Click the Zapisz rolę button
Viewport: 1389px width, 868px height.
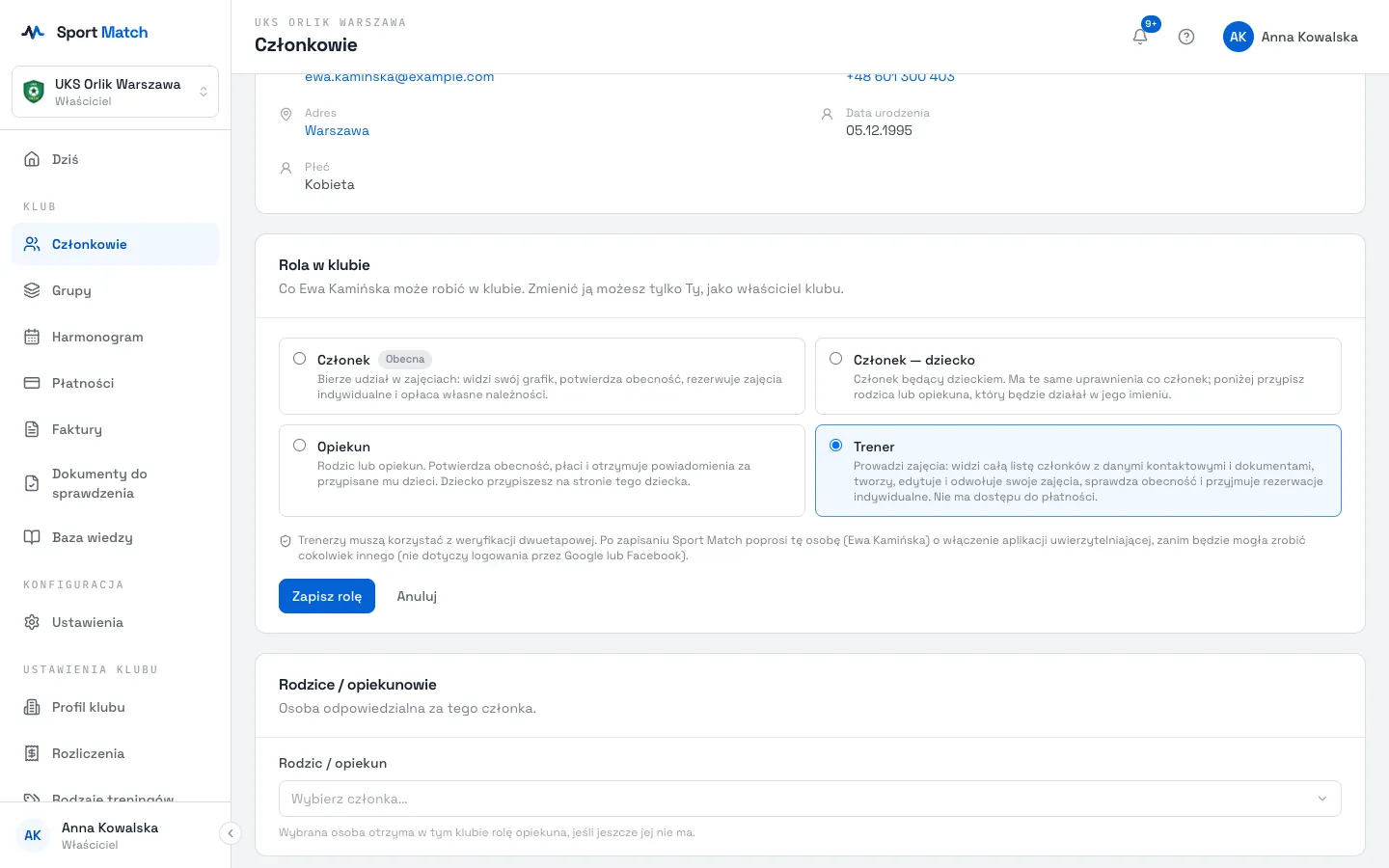click(x=327, y=596)
